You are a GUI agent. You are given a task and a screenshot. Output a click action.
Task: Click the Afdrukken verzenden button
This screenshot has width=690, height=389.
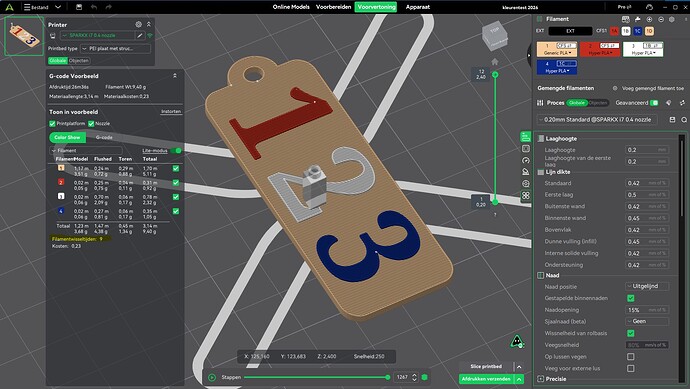coord(486,379)
